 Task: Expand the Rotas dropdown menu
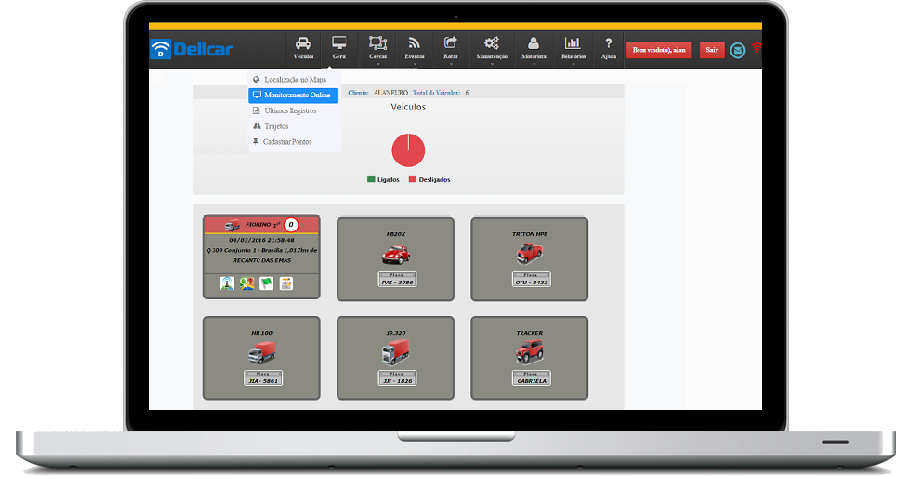(450, 47)
